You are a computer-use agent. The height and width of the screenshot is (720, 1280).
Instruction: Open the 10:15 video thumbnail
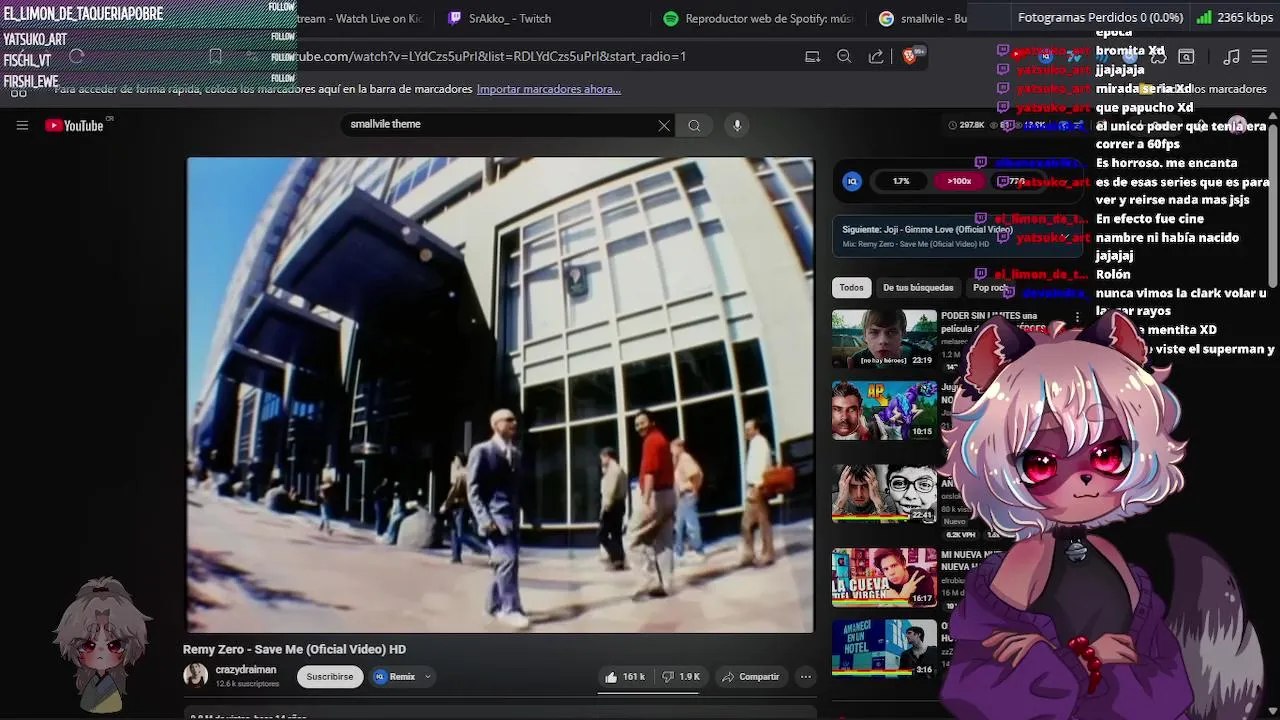tap(884, 410)
